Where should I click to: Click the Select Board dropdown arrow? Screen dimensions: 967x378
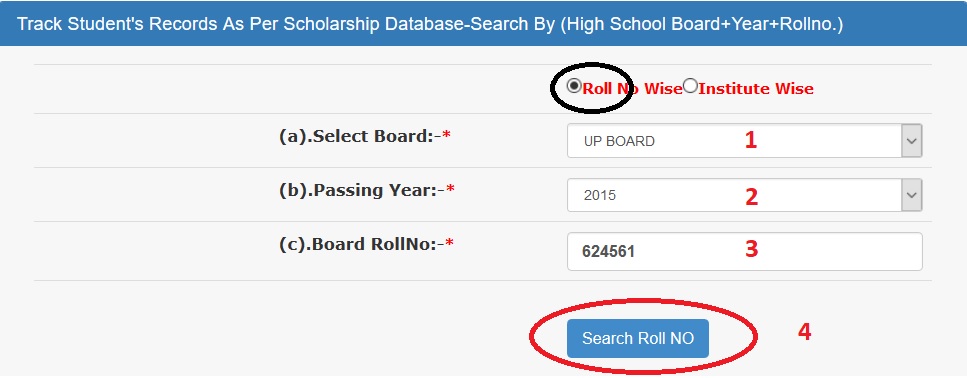tap(912, 141)
